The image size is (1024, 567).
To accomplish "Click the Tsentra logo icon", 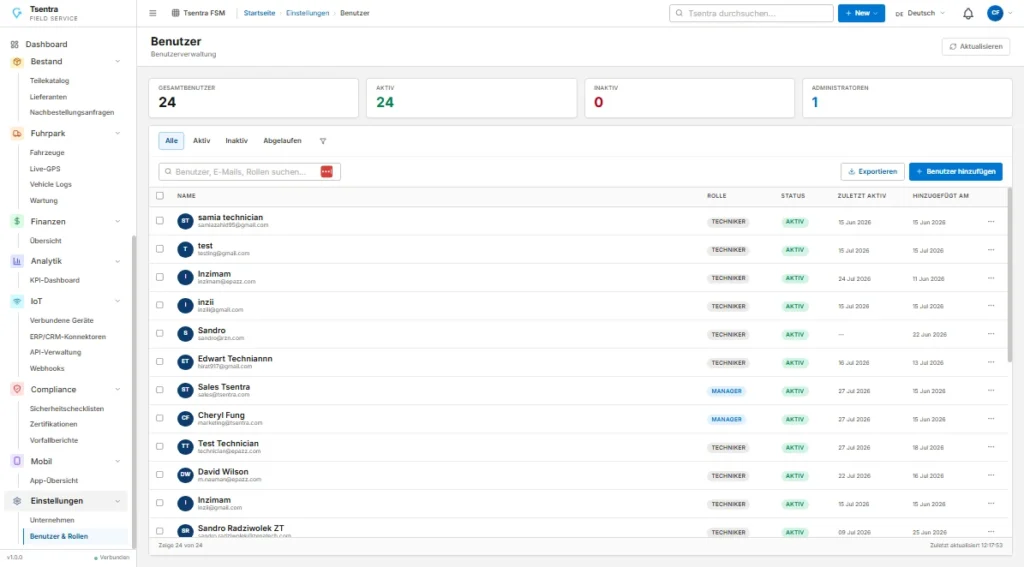I will coord(17,13).
